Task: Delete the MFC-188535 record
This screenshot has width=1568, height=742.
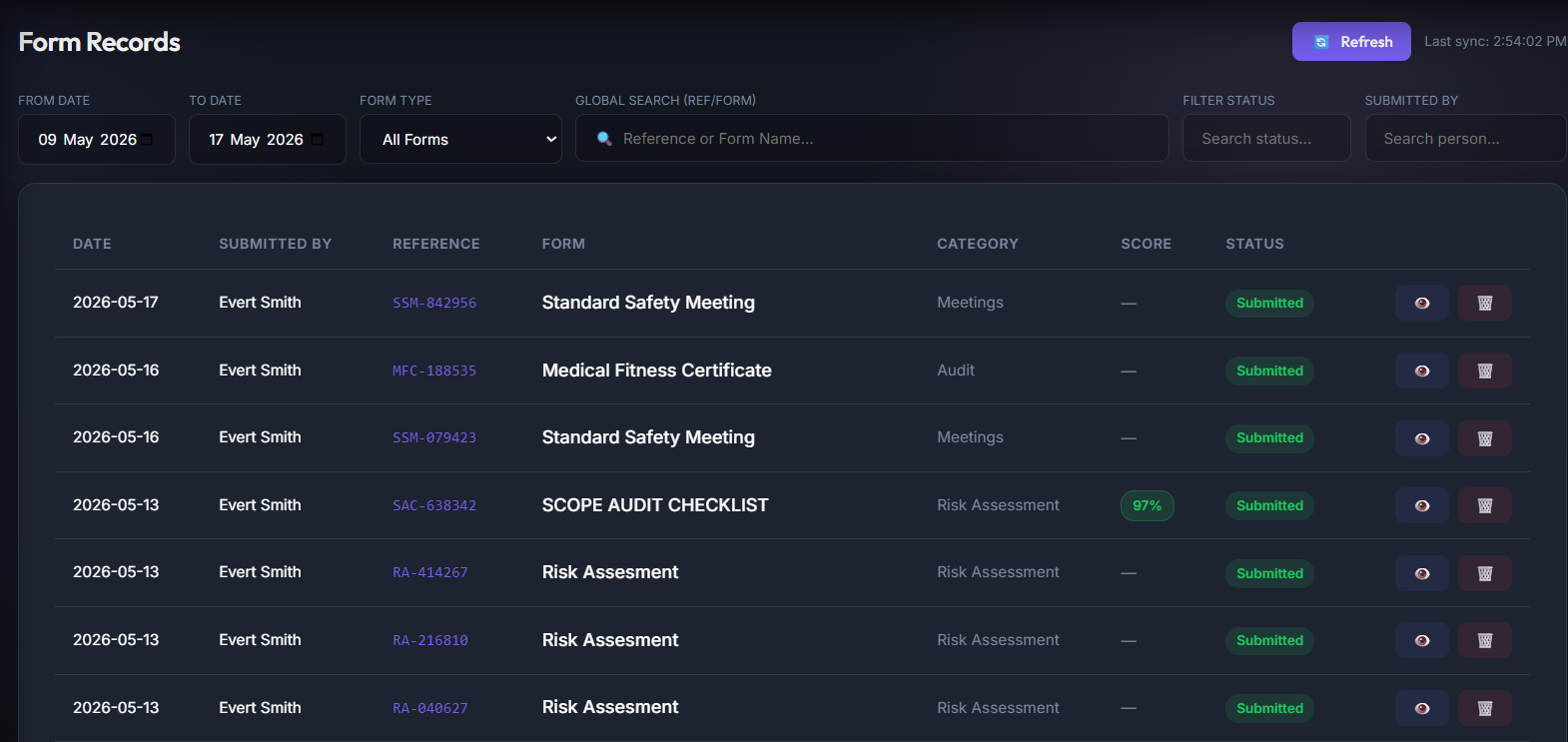Action: click(x=1485, y=371)
